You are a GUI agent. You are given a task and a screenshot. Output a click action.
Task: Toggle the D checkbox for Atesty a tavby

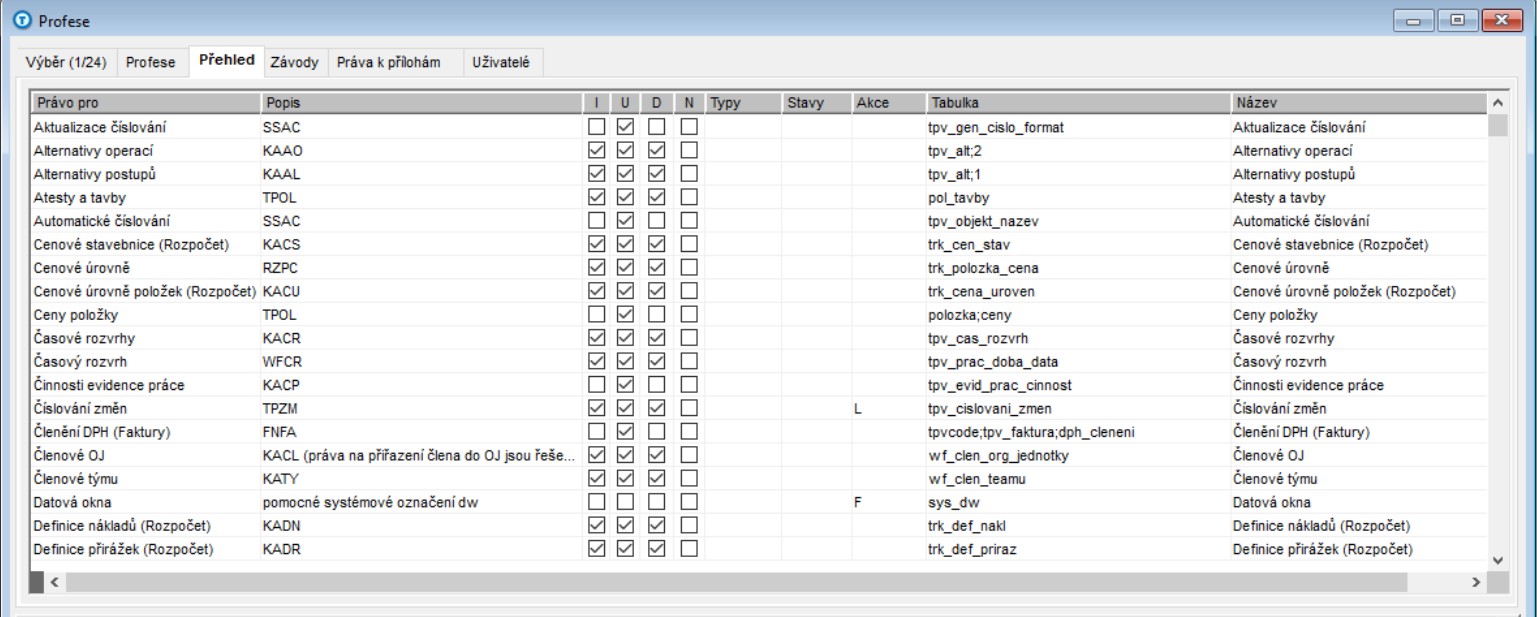pos(656,198)
